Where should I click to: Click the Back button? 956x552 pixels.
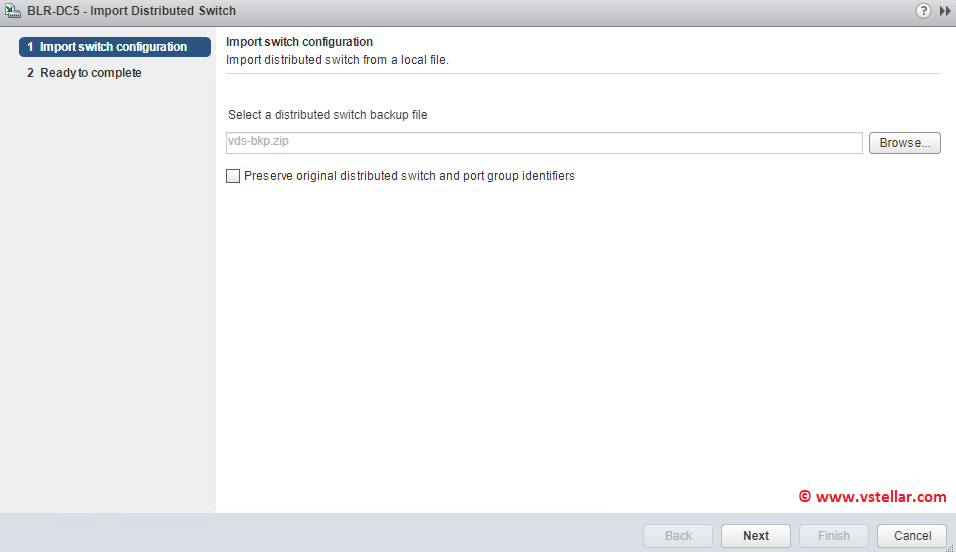point(678,536)
